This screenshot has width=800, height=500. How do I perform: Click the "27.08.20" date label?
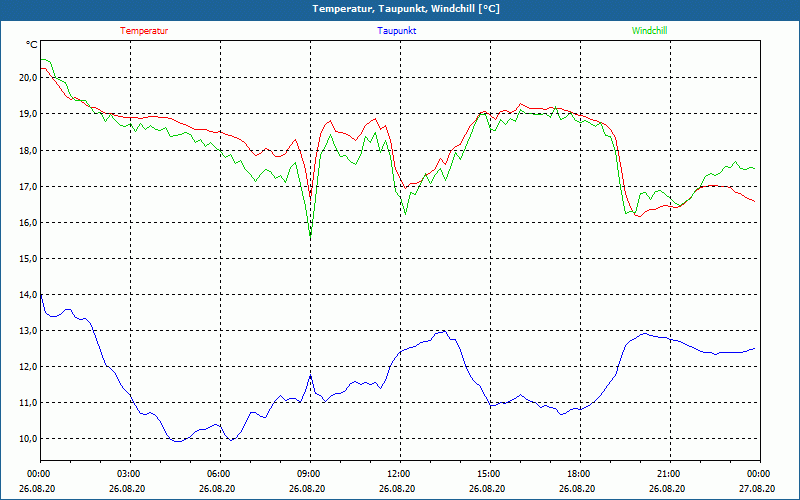point(757,488)
